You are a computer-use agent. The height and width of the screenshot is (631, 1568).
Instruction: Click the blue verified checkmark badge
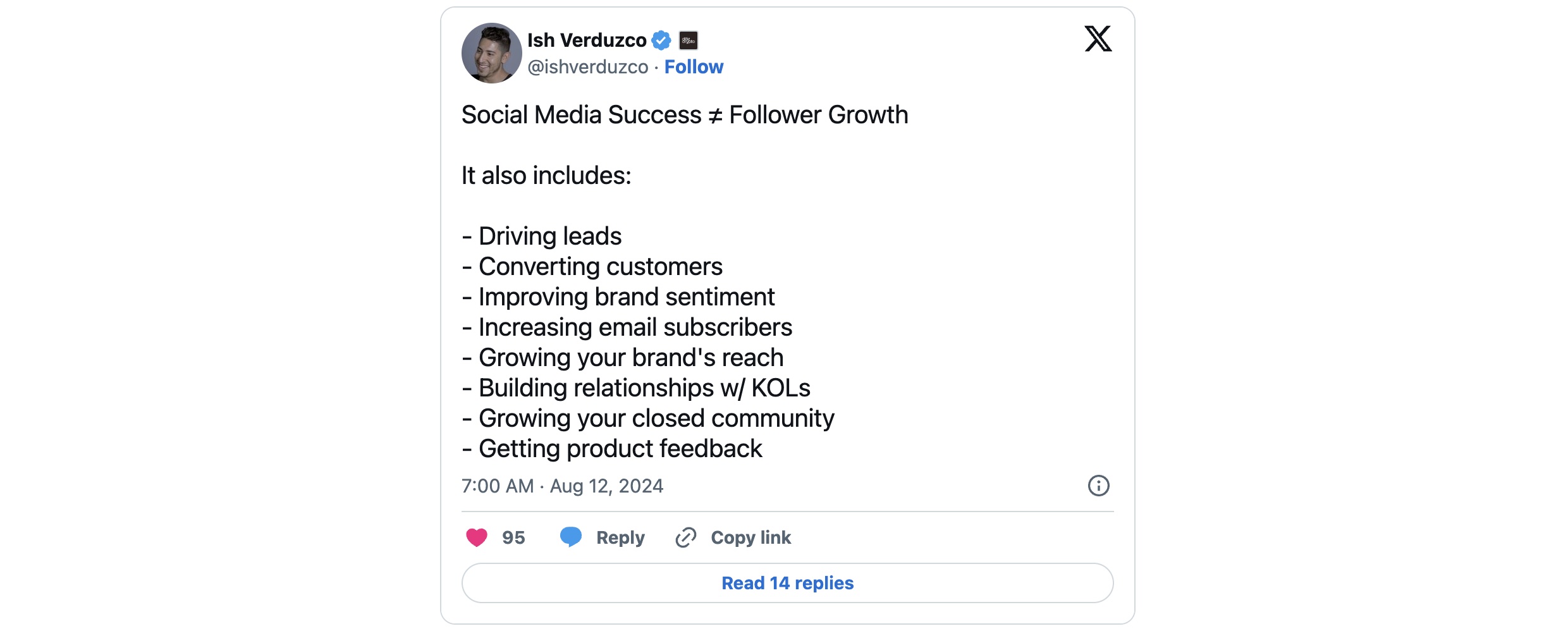click(x=661, y=40)
